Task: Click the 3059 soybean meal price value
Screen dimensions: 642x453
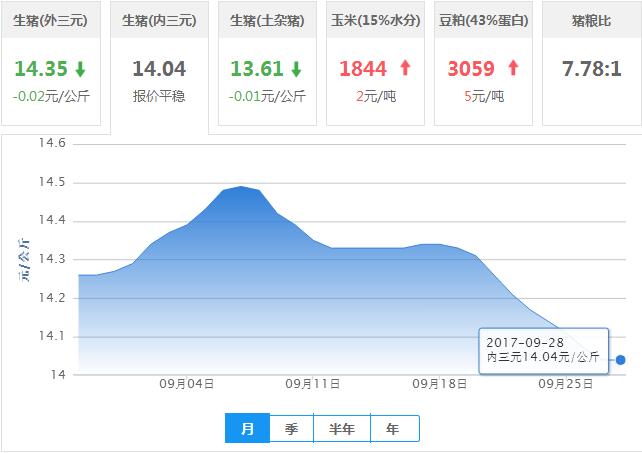Action: pyautogui.click(x=471, y=69)
